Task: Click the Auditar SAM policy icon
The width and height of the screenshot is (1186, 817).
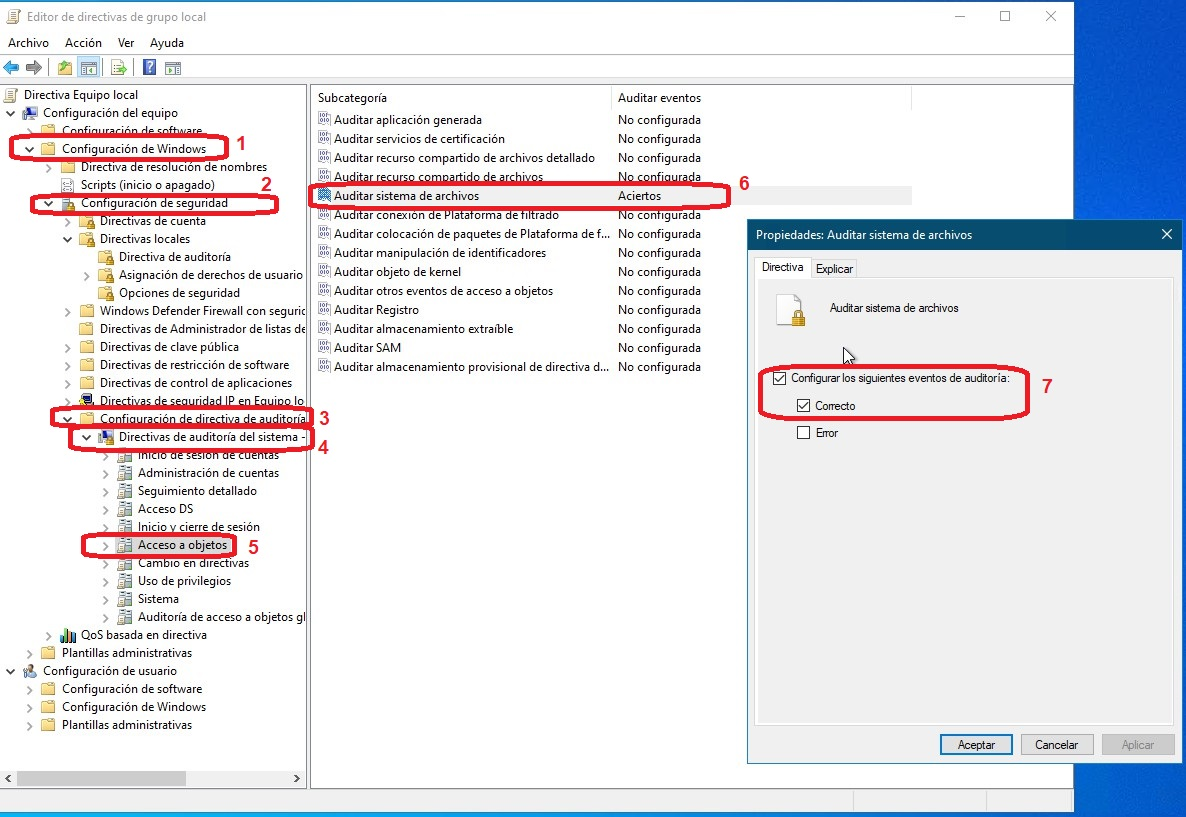Action: pos(324,348)
